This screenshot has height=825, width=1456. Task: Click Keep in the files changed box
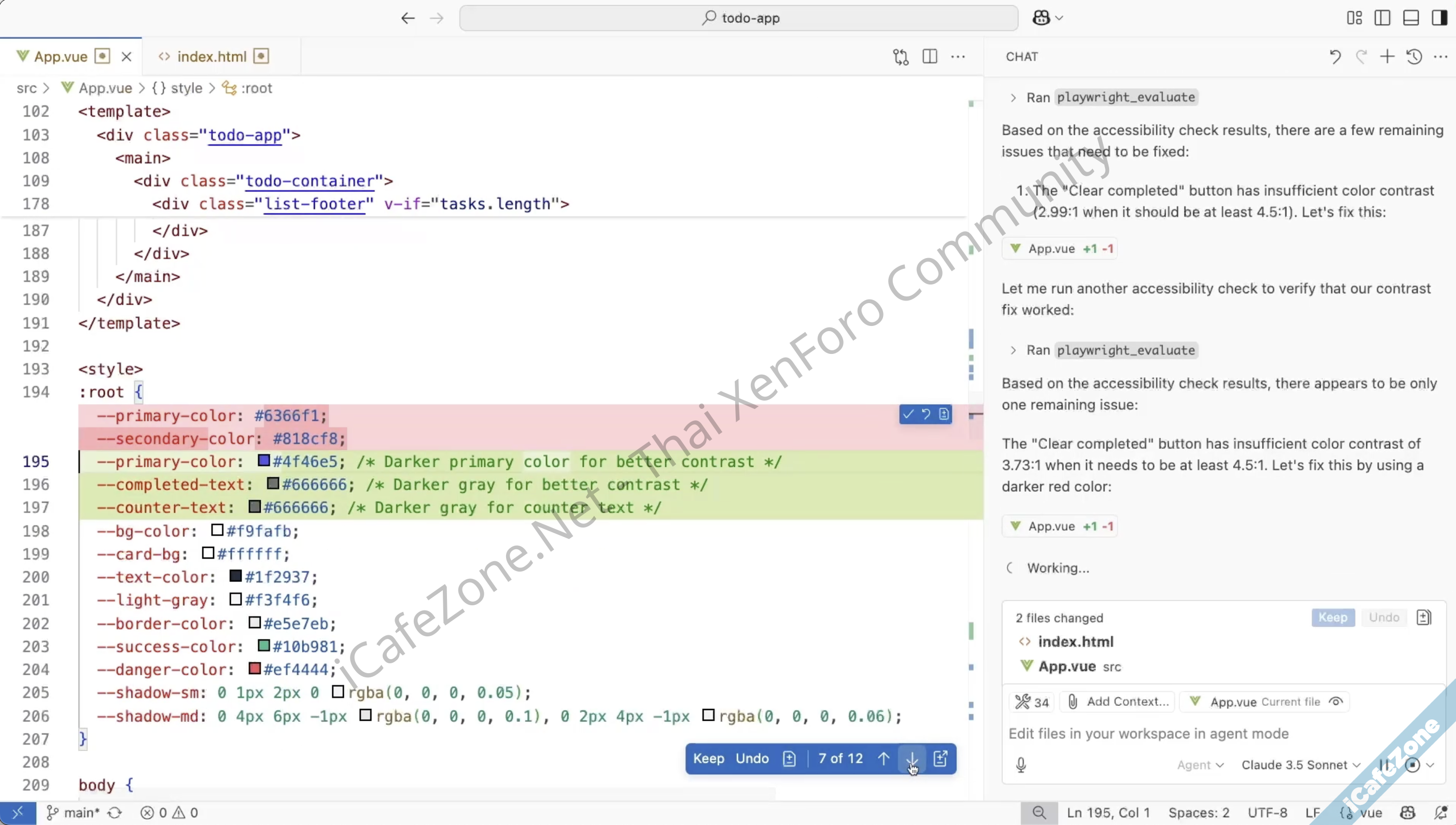pyautogui.click(x=1333, y=618)
